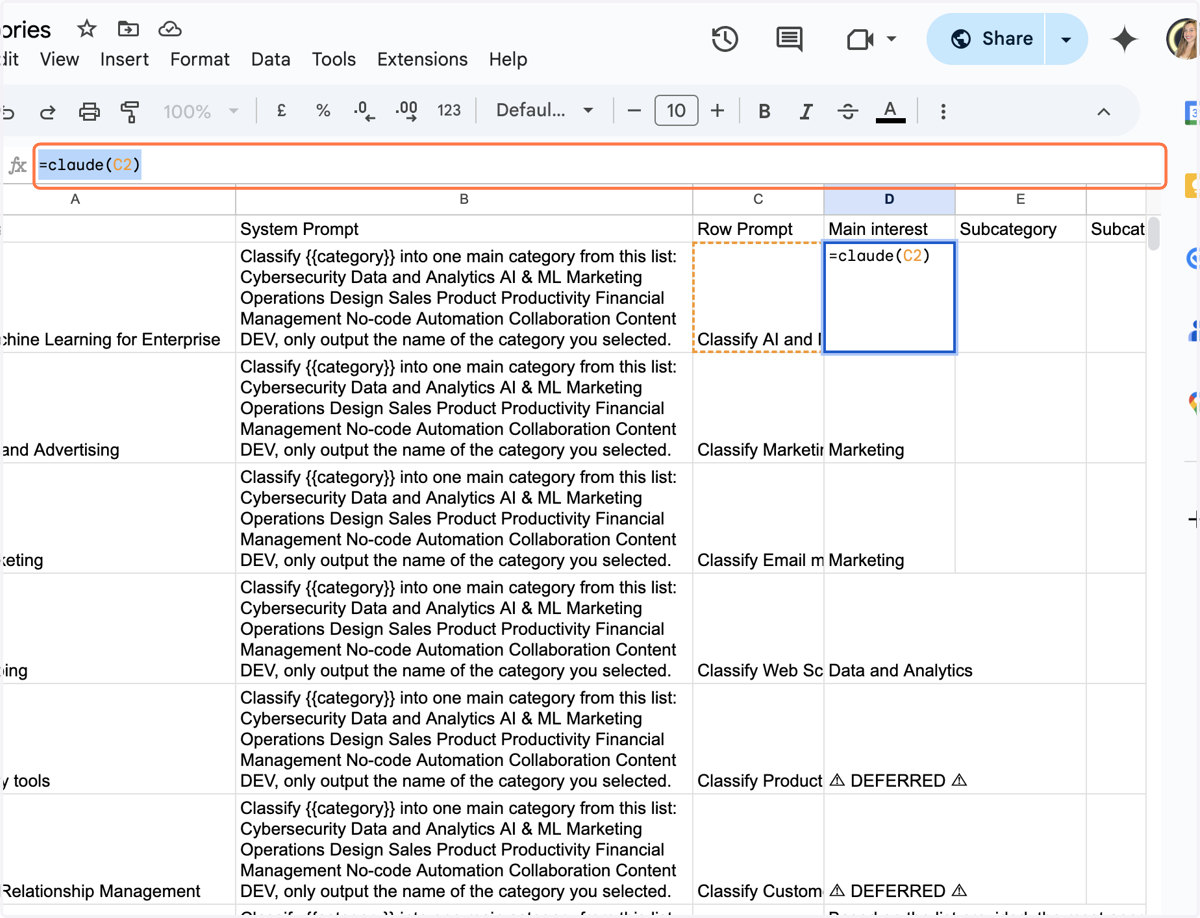
Task: Open the View menu
Action: point(59,59)
